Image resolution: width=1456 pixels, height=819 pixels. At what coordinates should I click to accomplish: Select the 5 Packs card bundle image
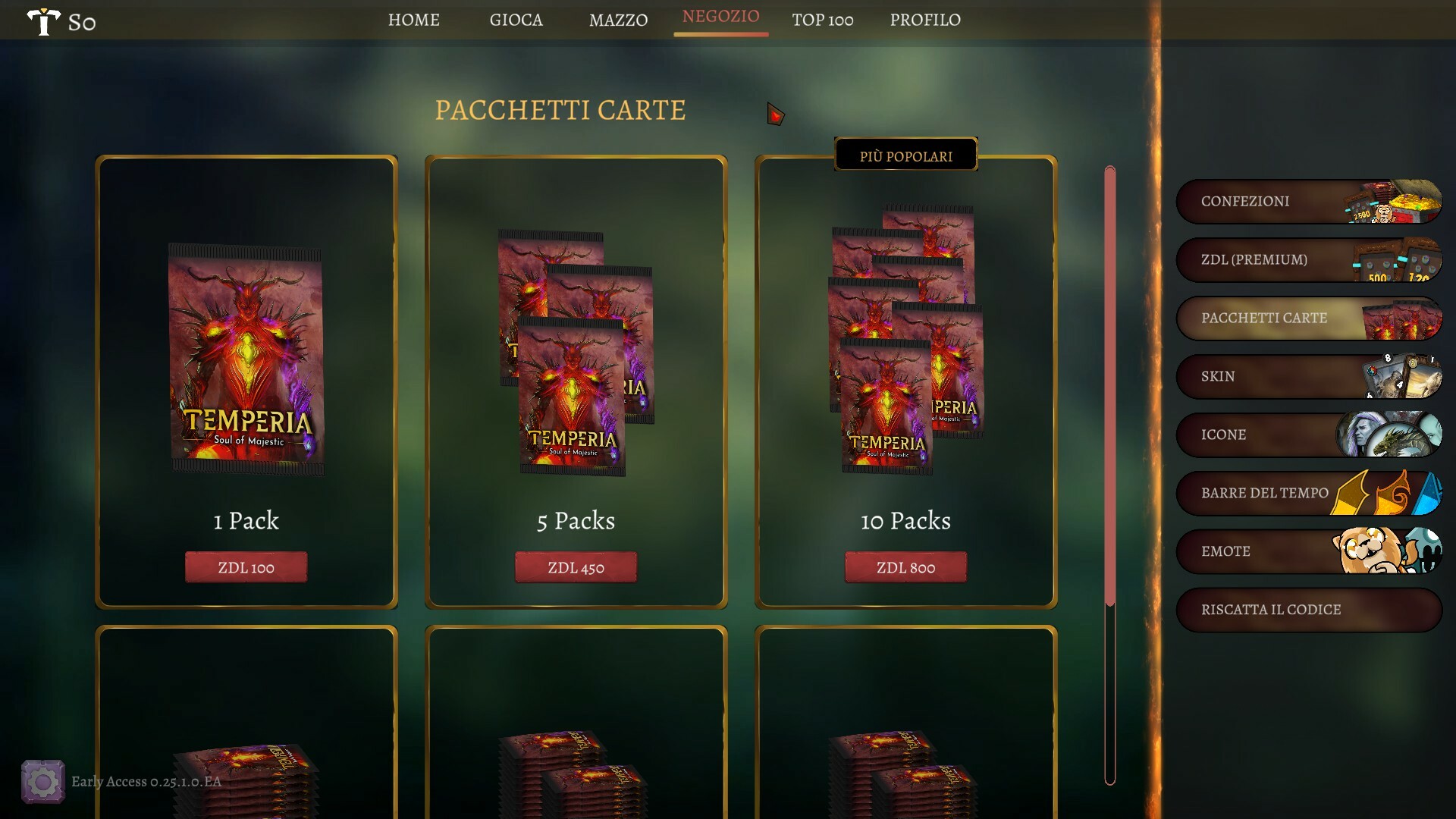click(x=576, y=353)
